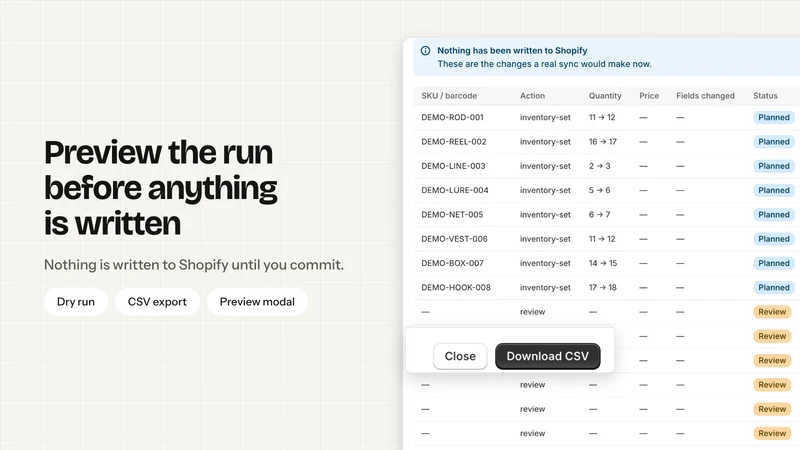Select the DEMO-HOOK-008 SKU cell
This screenshot has width=800, height=450.
456,288
